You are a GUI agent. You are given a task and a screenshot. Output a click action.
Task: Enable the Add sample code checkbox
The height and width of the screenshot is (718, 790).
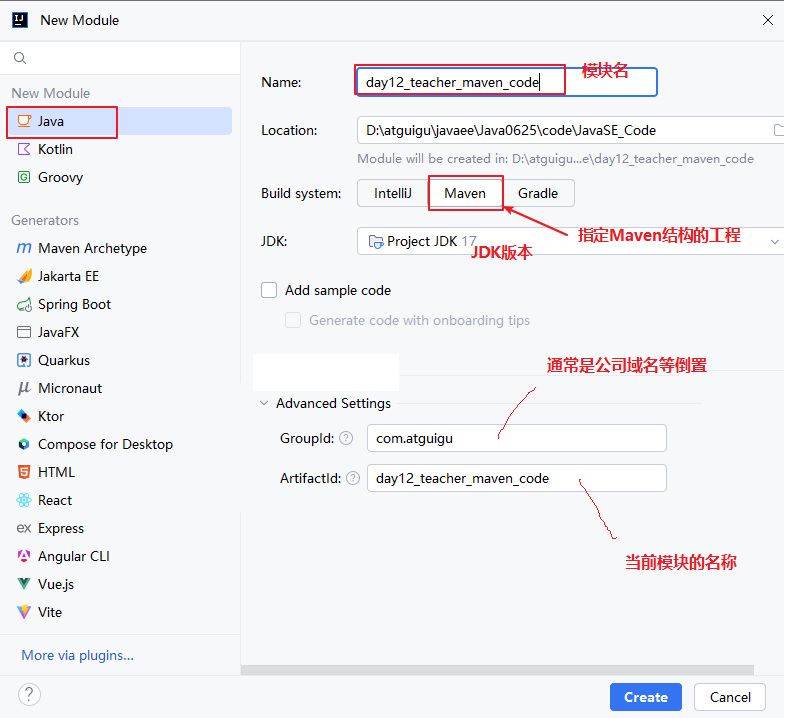click(x=269, y=290)
